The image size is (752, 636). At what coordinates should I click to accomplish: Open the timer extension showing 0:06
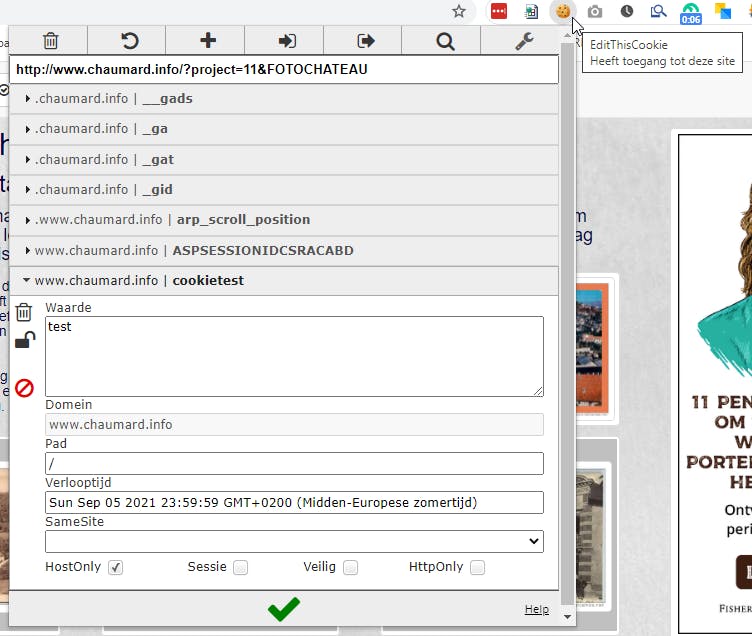(x=691, y=13)
